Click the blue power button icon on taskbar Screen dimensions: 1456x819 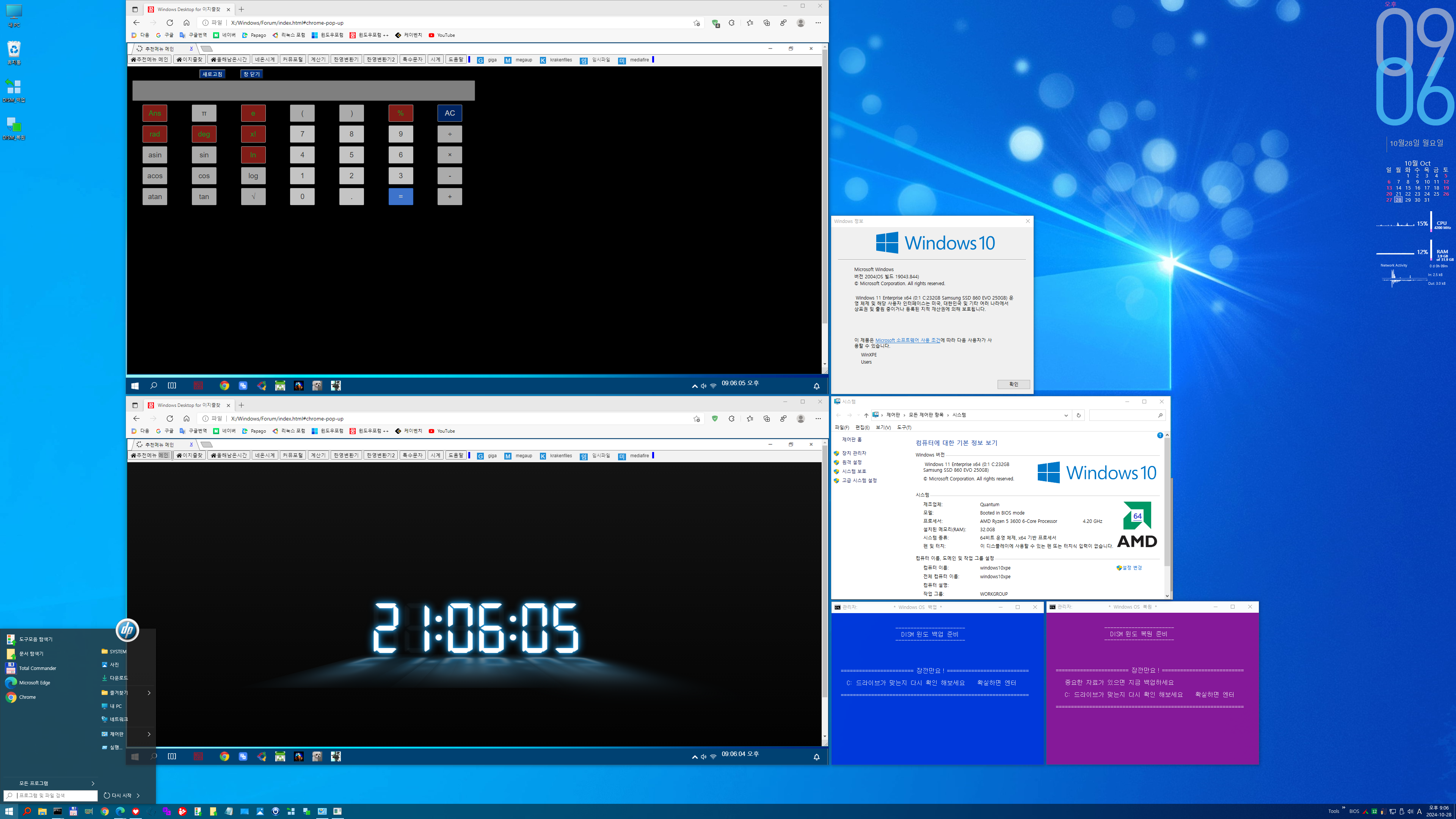click(275, 811)
